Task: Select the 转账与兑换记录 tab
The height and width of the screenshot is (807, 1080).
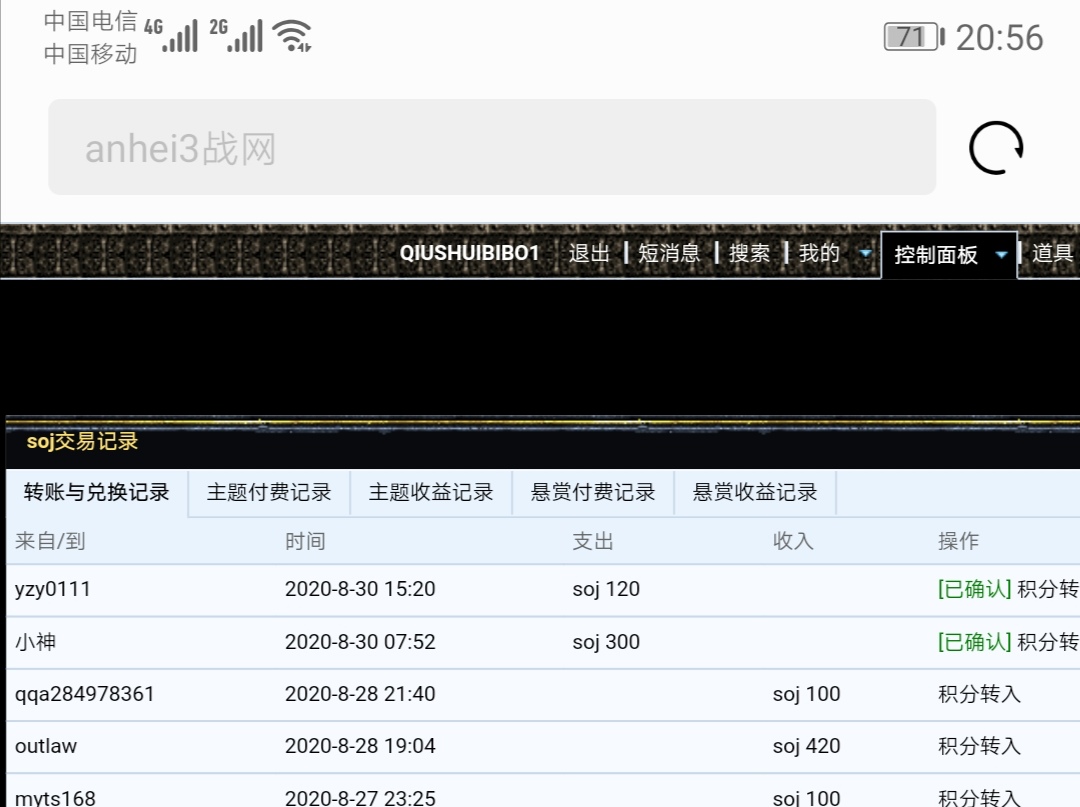Action: tap(97, 492)
